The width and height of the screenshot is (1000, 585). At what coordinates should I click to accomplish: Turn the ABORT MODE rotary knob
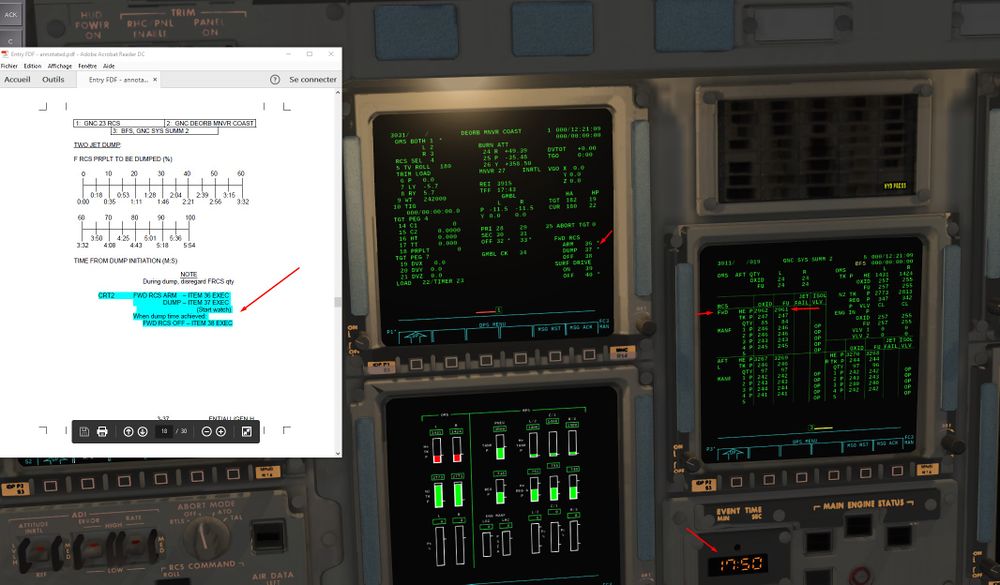click(x=207, y=538)
